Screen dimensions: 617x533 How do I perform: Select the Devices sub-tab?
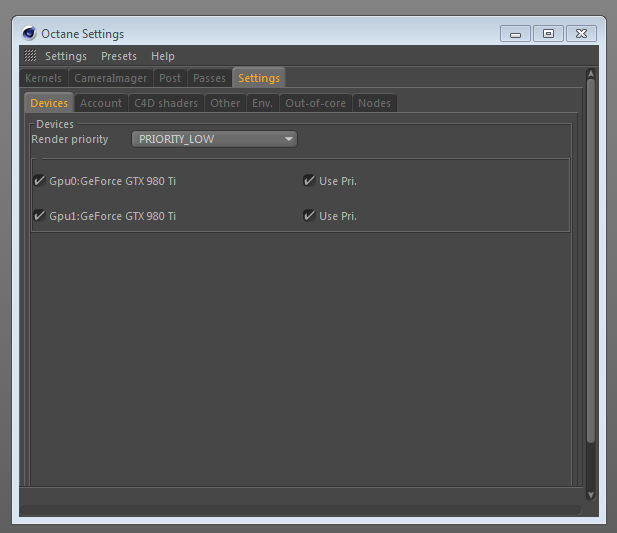coord(49,103)
